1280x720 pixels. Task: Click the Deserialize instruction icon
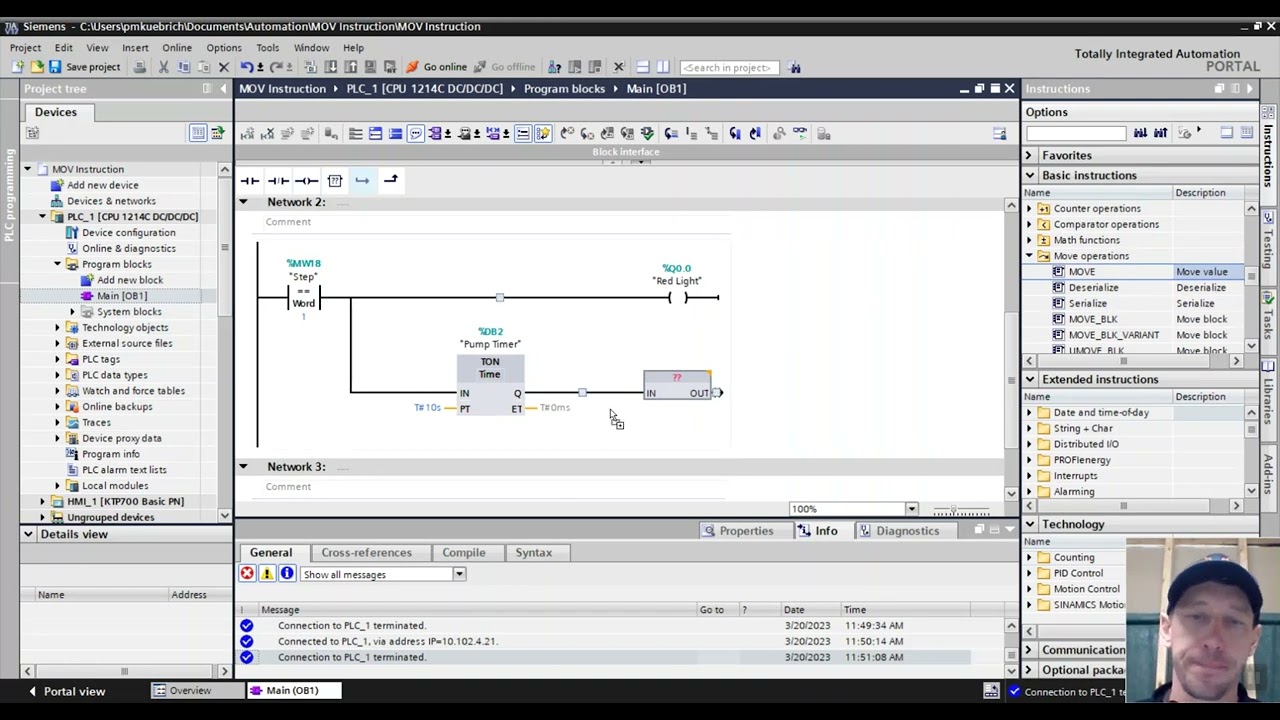(x=1059, y=288)
